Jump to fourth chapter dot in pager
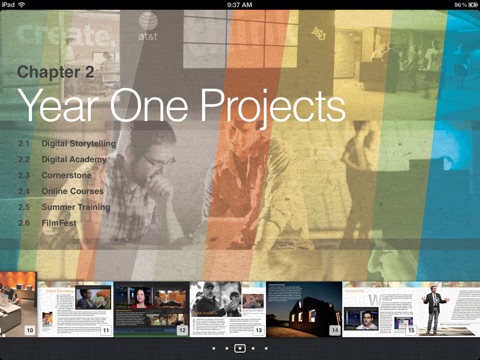 [253, 349]
